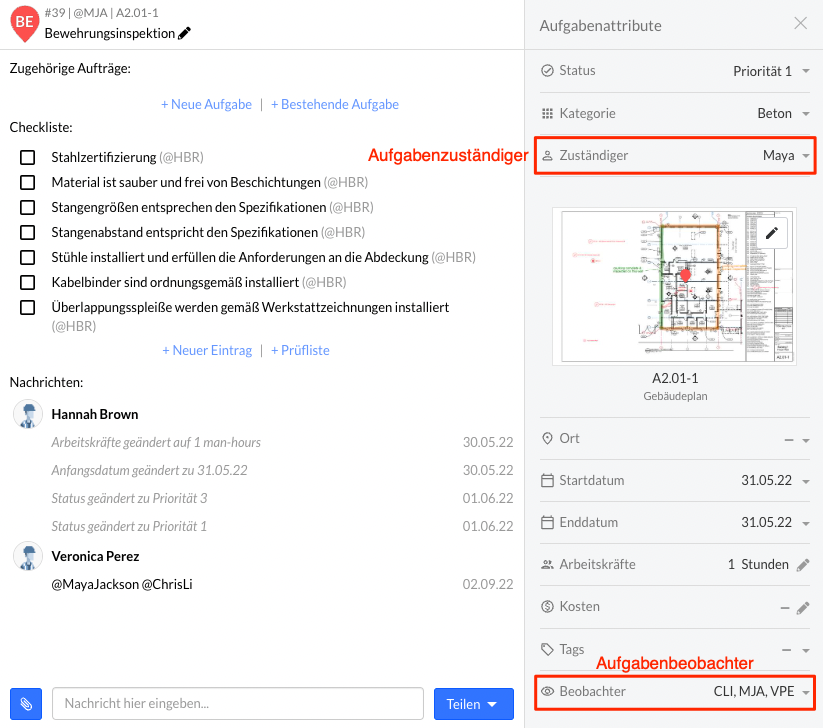Click Hannah Brown's avatar icon
This screenshot has height=728, width=823.
[x=28, y=414]
